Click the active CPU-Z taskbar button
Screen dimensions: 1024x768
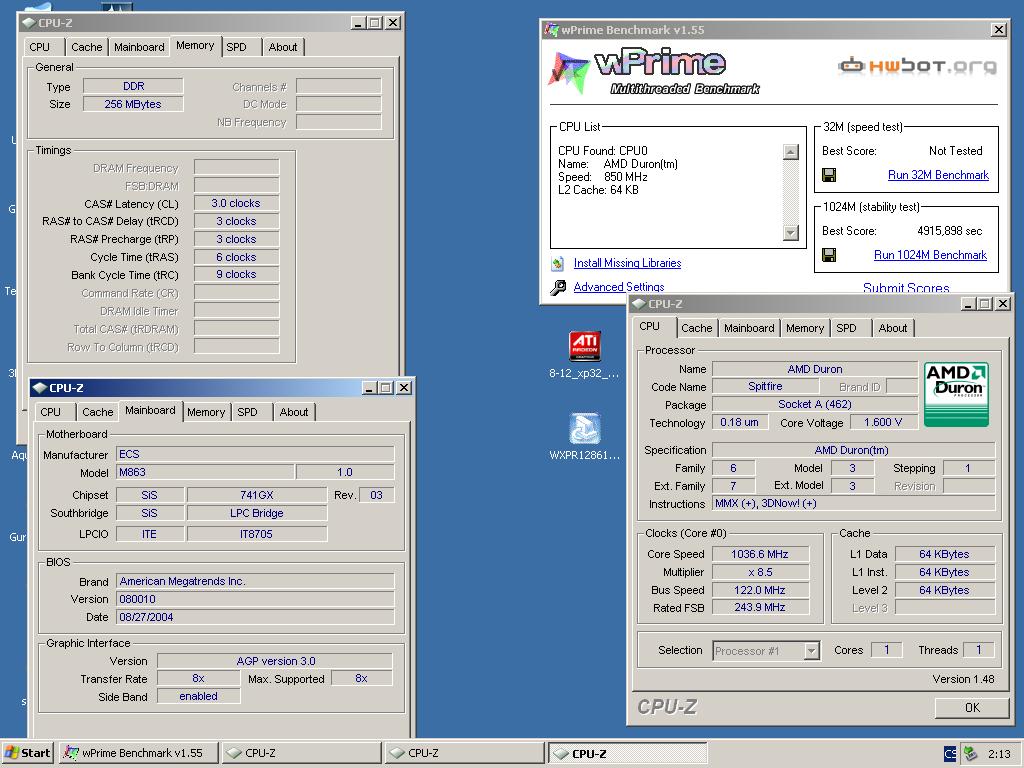point(628,753)
